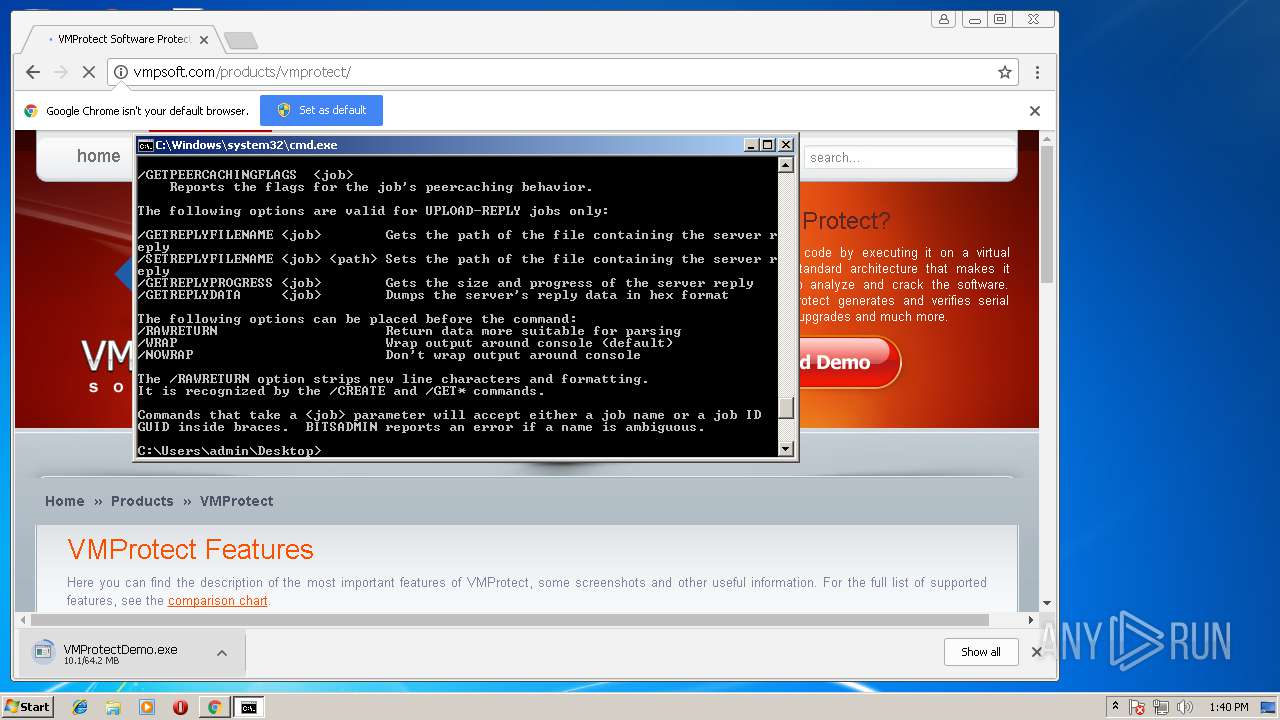Close the downloads bar

coord(1037,652)
